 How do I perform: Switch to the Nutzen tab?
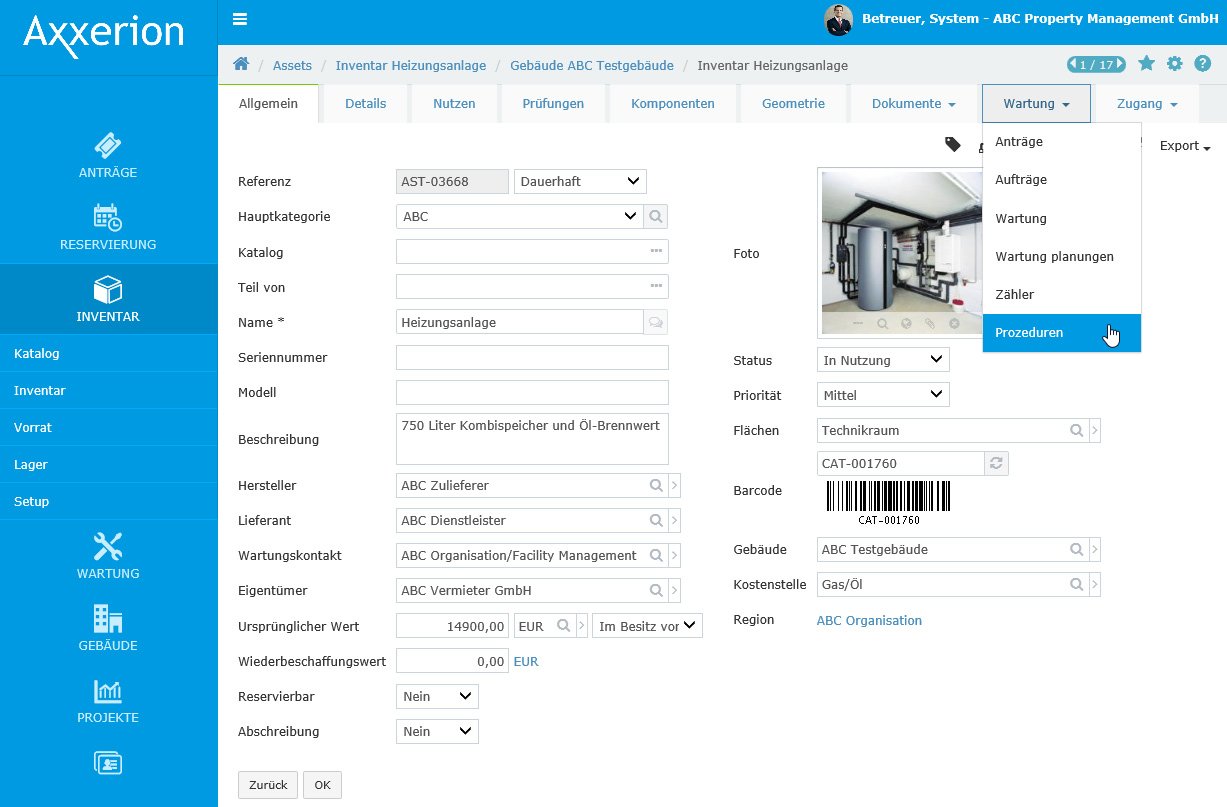pos(454,103)
